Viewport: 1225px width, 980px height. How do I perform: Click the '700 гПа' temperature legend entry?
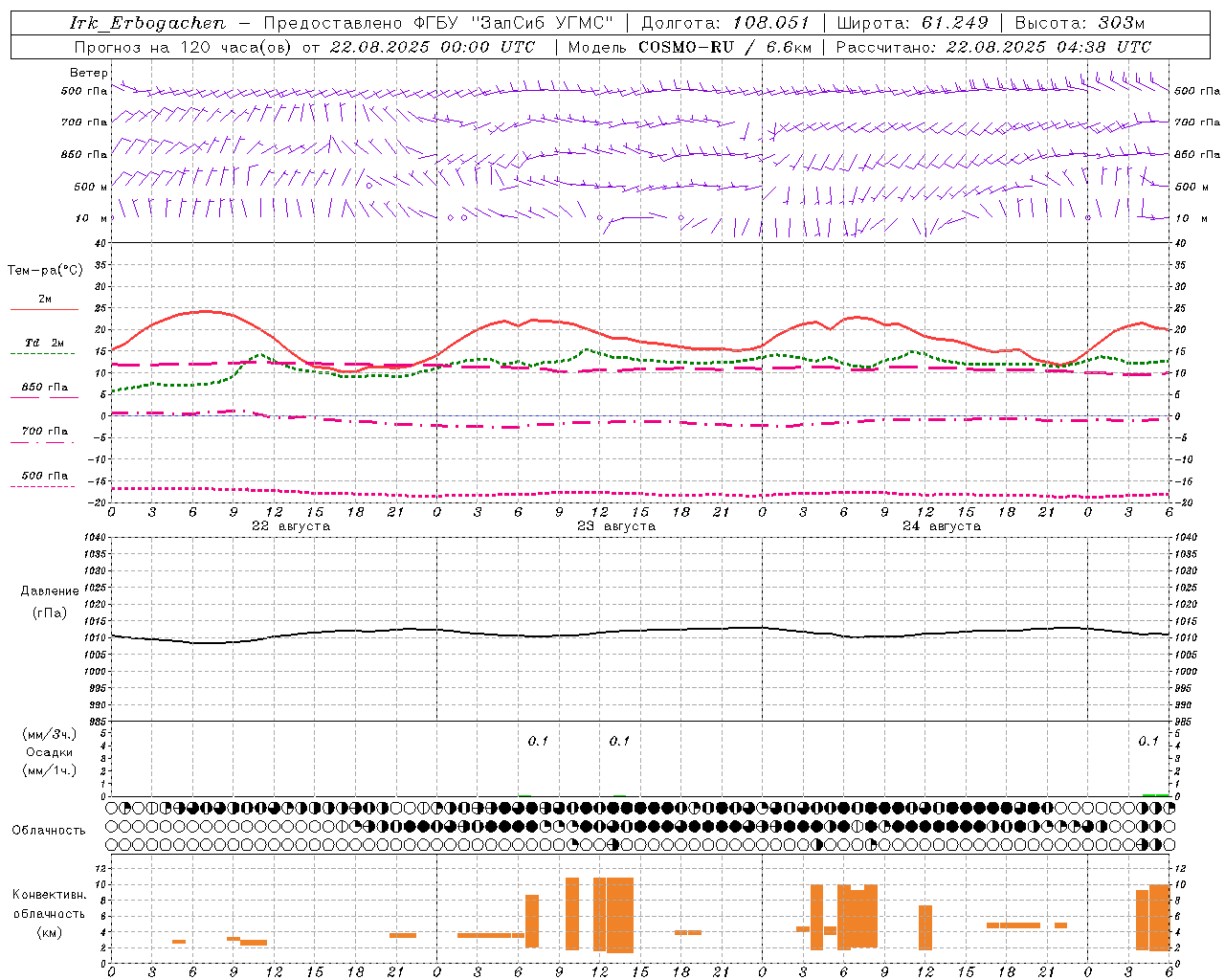[x=45, y=432]
